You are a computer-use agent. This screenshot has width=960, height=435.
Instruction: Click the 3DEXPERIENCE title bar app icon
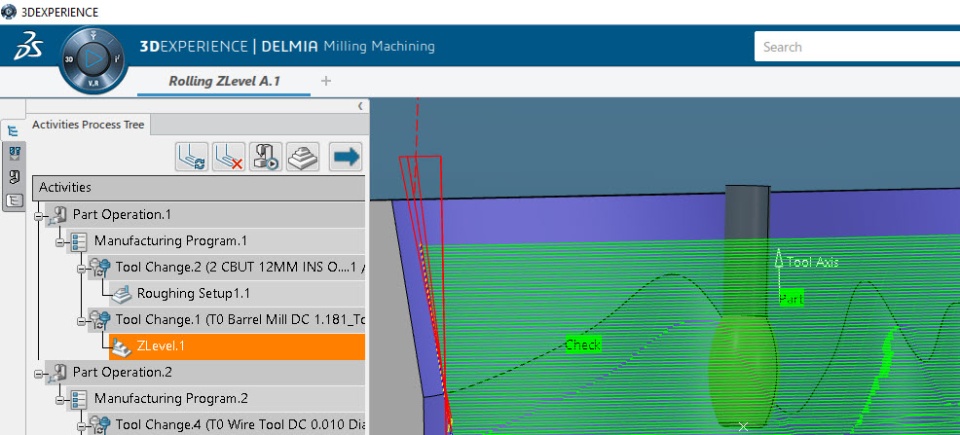[x=9, y=12]
